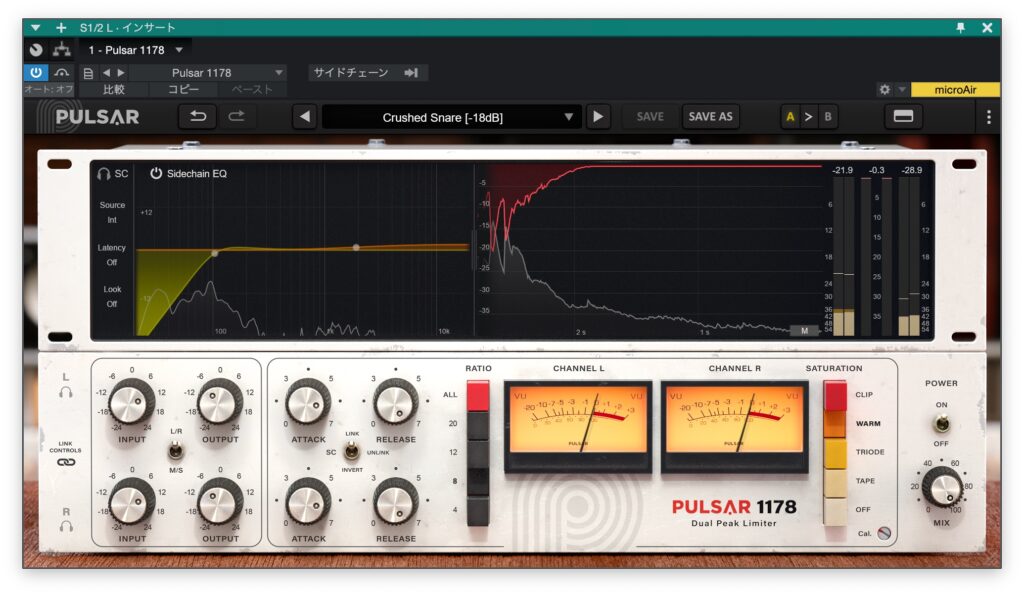
Task: Load the next preset
Action: coord(598,117)
